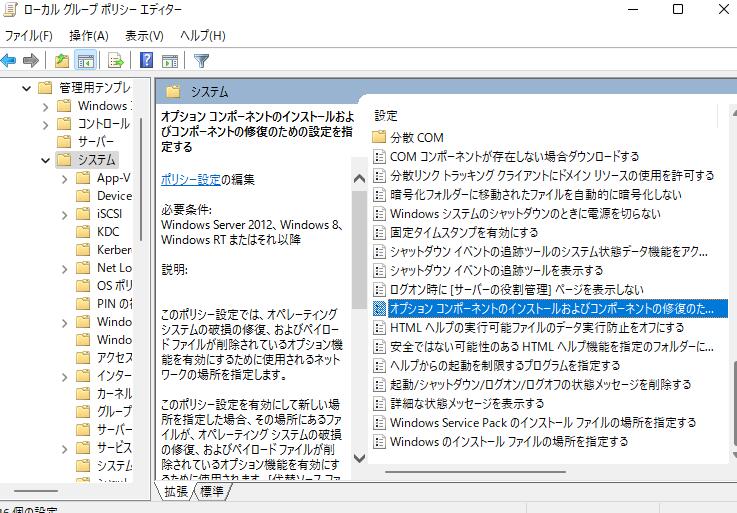Image resolution: width=737 pixels, height=513 pixels.
Task: Toggle show/hide action pane icon
Action: pyautogui.click(x=170, y=61)
